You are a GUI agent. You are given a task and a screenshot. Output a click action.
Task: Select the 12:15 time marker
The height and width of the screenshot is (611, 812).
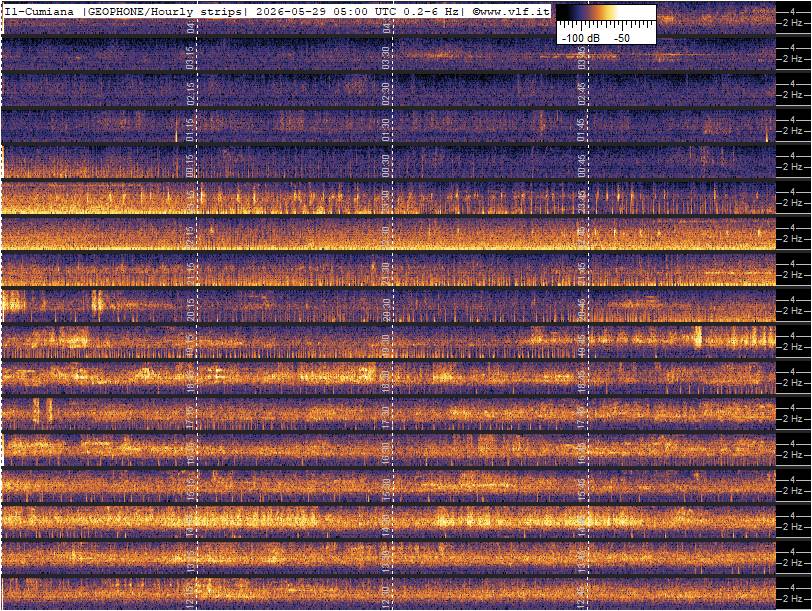(x=190, y=598)
